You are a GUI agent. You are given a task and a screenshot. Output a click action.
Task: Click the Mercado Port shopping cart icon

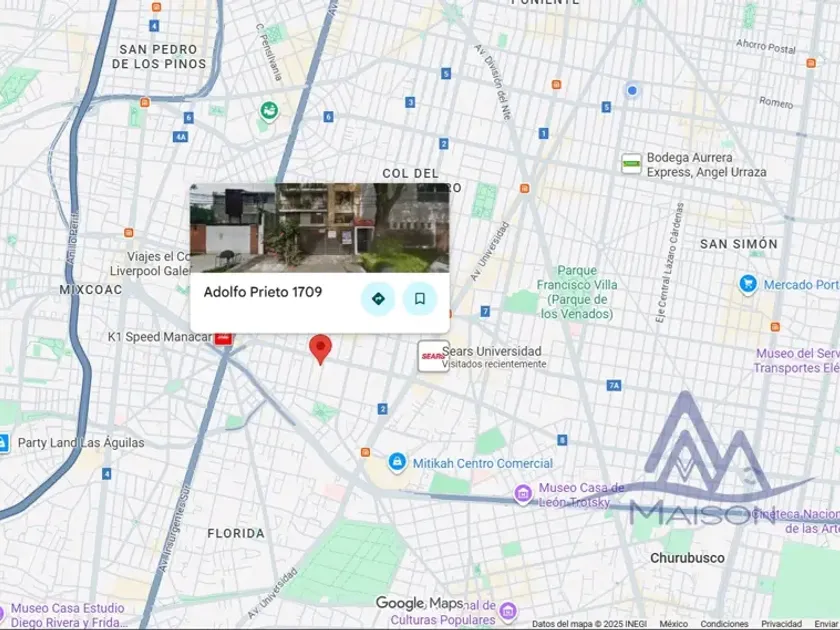[748, 284]
